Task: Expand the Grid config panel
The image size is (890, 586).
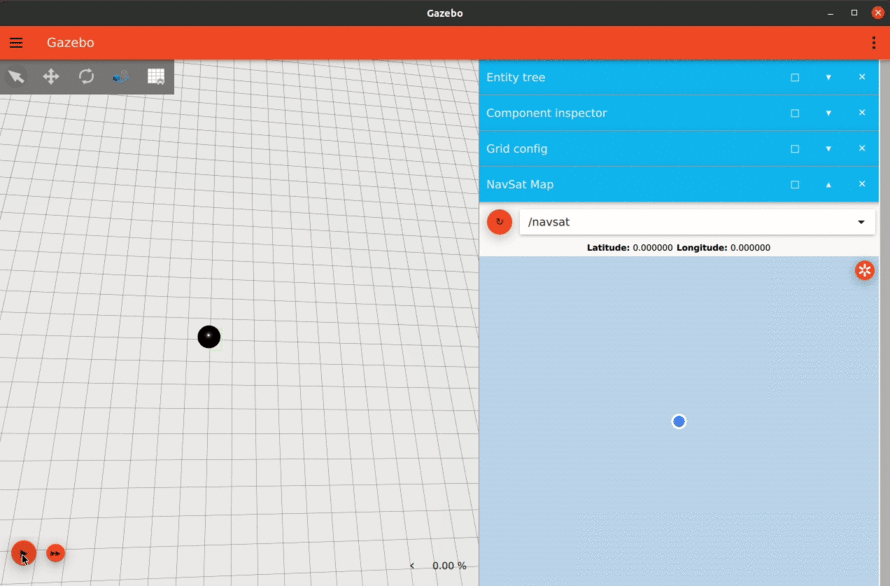Action: [x=829, y=149]
